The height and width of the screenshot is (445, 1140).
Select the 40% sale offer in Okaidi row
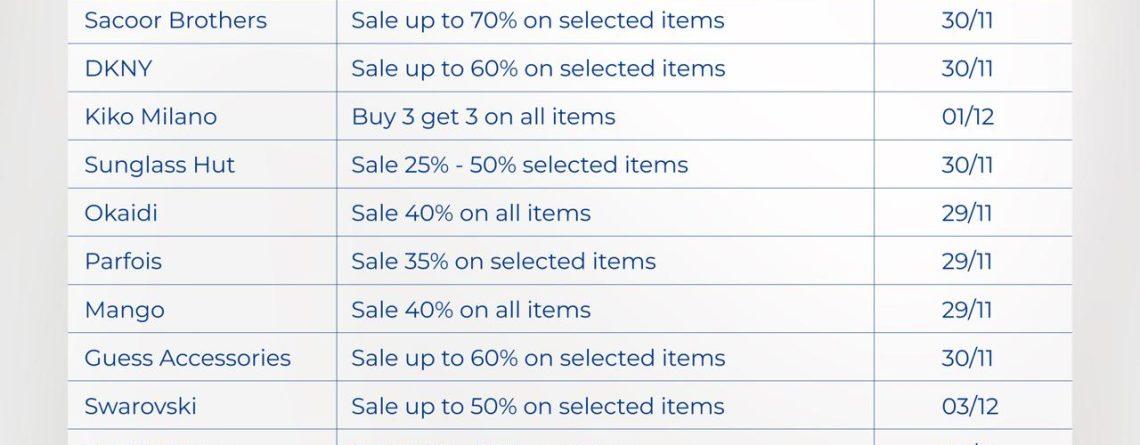tap(470, 213)
